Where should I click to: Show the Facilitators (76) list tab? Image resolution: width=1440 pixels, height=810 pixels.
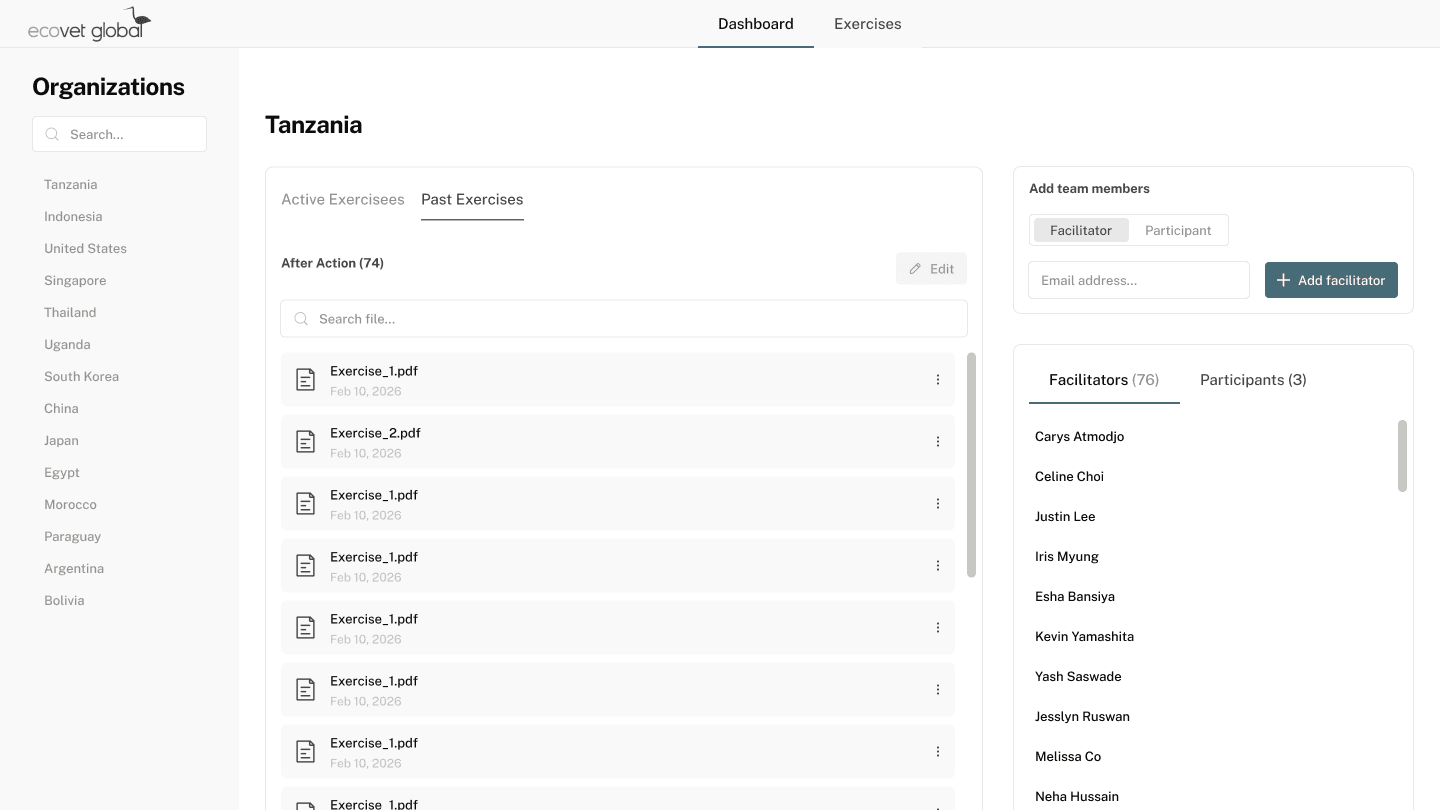(x=1104, y=380)
